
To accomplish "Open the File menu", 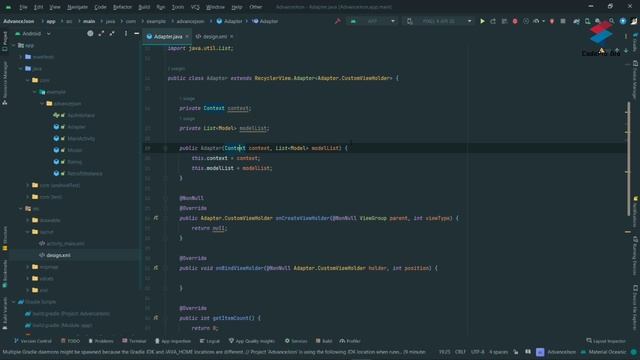I will pyautogui.click(x=23, y=7).
